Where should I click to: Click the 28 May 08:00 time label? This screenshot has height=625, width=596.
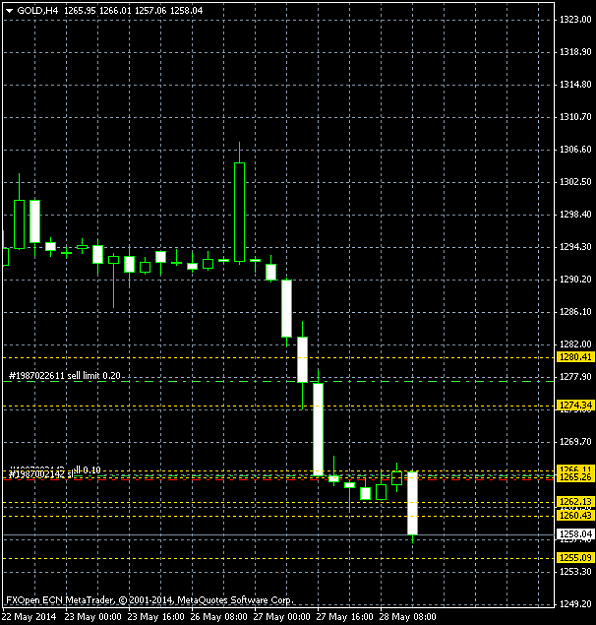pos(407,617)
